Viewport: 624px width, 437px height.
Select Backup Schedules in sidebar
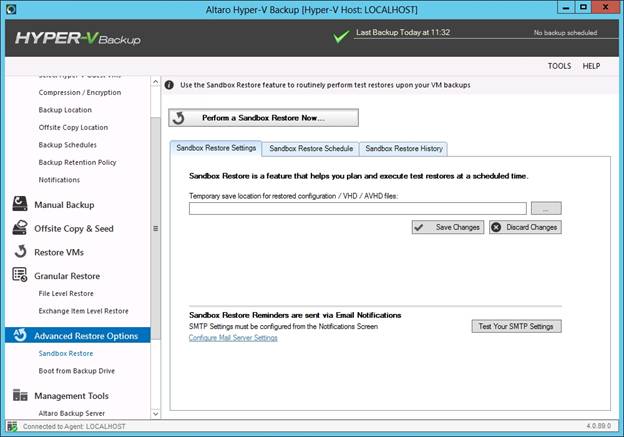tap(68, 145)
